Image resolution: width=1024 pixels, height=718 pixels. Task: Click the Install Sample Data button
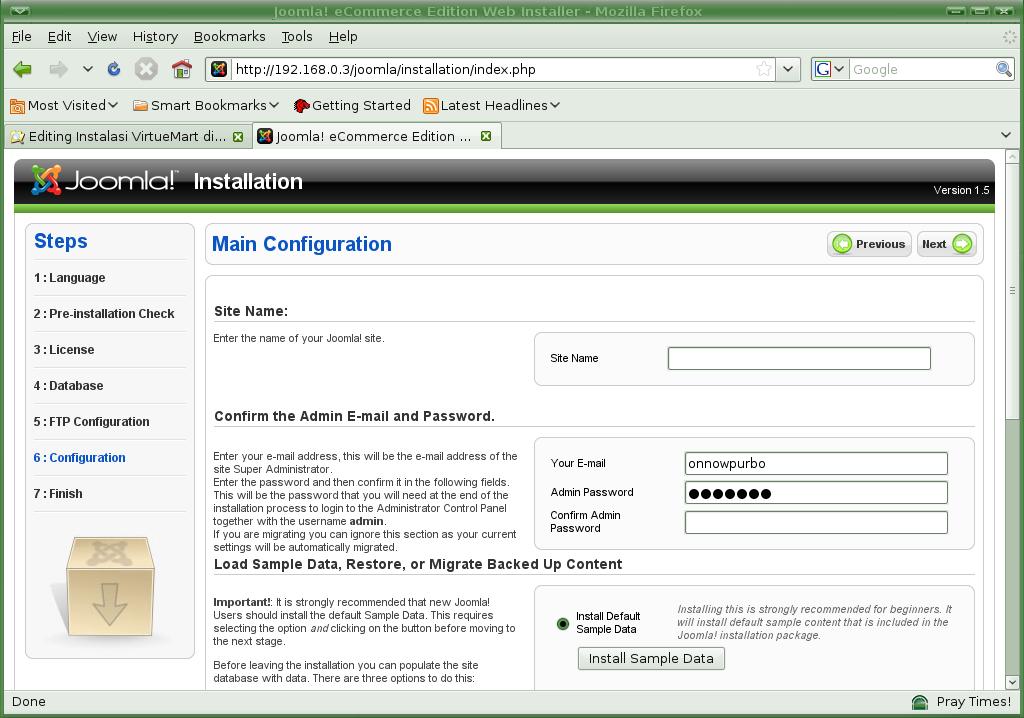[651, 659]
